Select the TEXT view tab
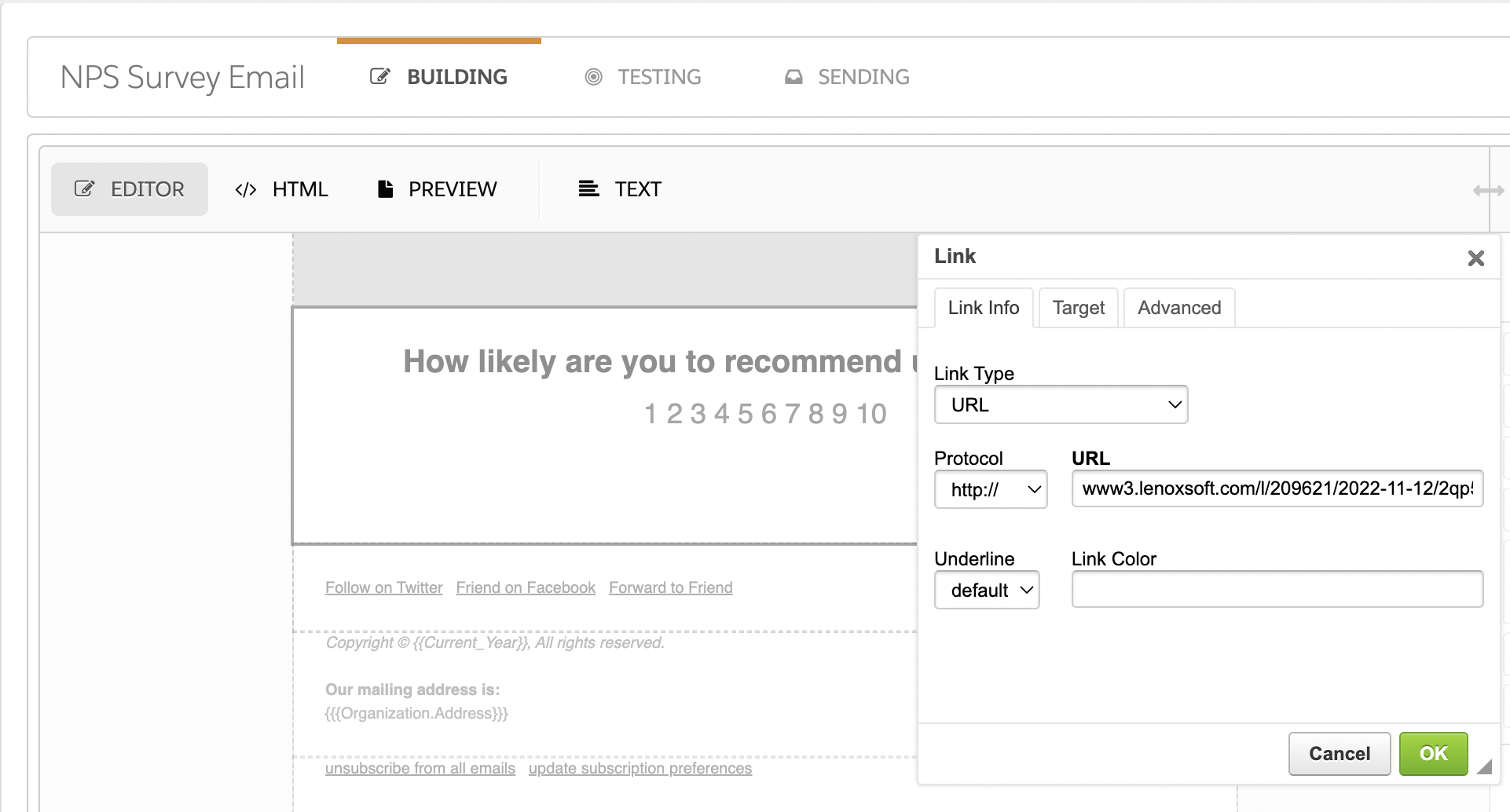This screenshot has width=1510, height=812. 620,189
